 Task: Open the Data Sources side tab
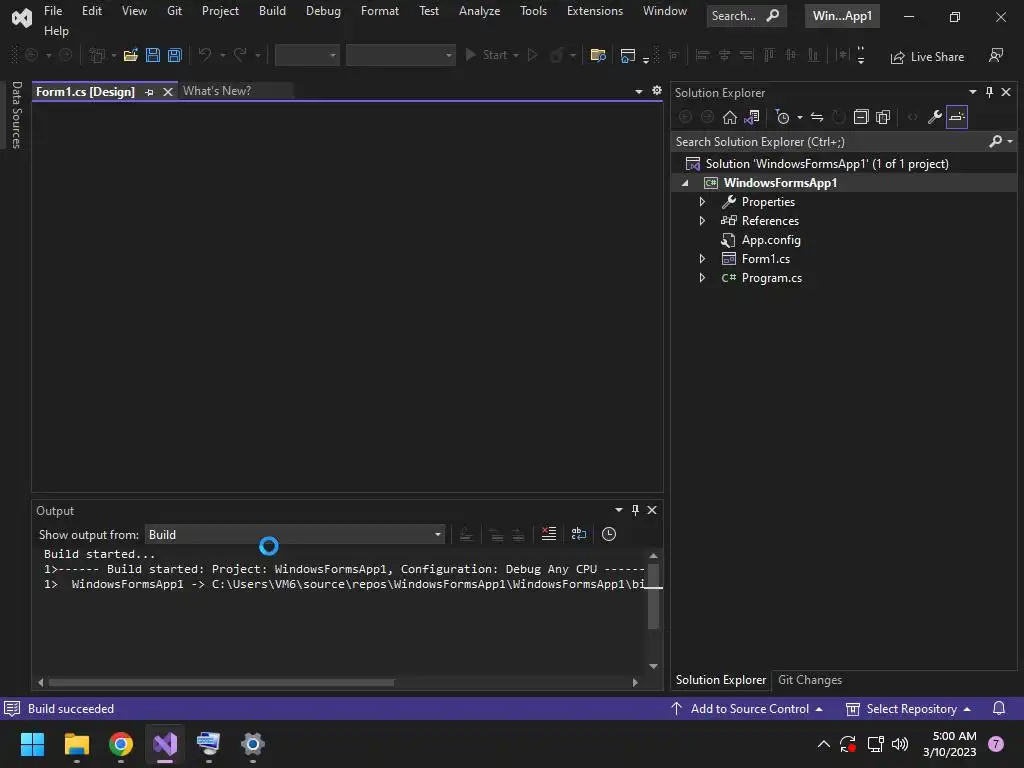pyautogui.click(x=16, y=115)
